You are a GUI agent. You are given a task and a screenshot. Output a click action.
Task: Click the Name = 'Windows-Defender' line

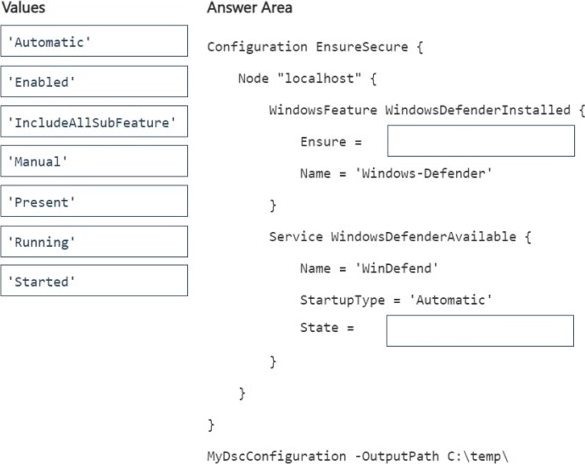(396, 173)
